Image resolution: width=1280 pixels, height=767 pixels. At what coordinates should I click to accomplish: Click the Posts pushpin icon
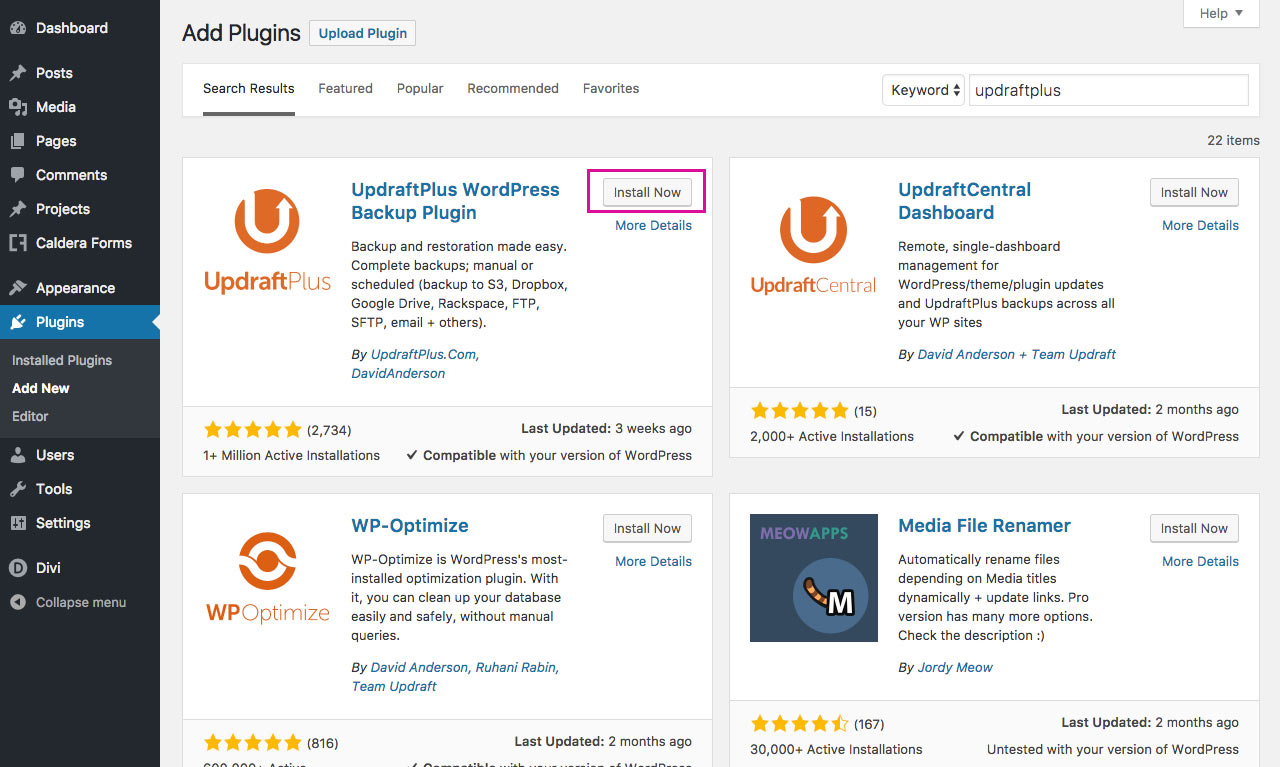point(18,73)
